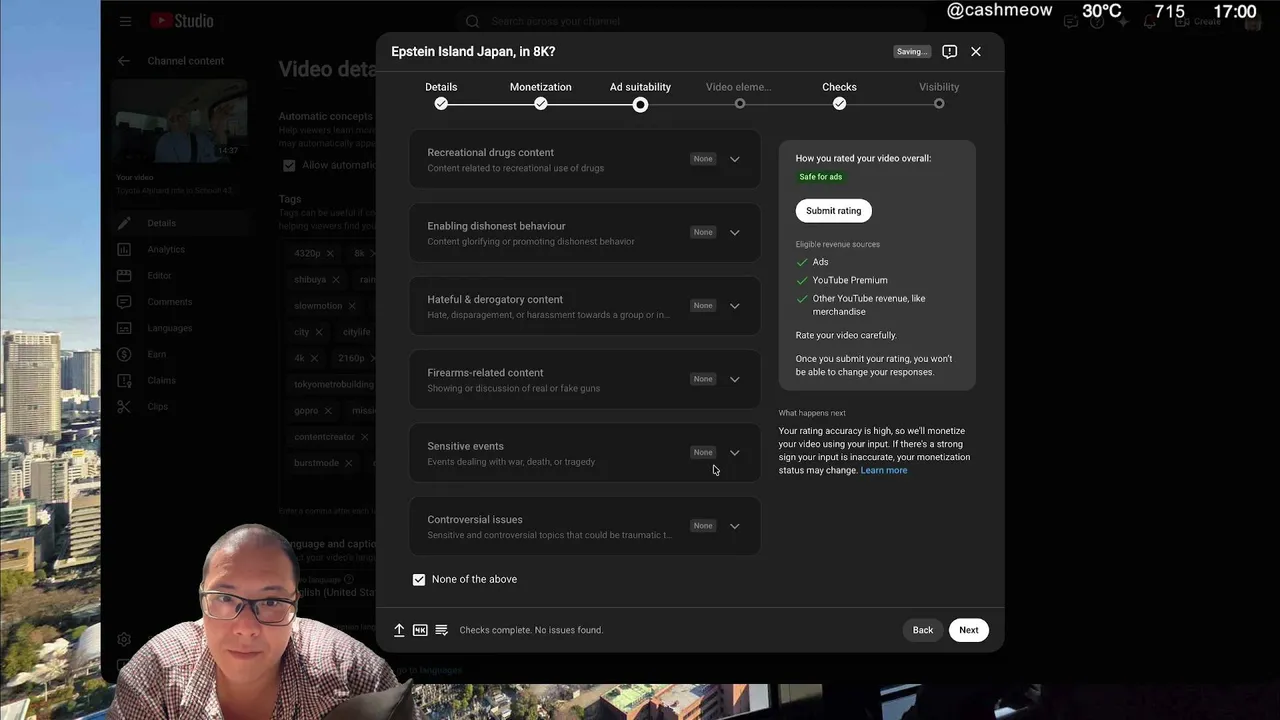The width and height of the screenshot is (1280, 720).
Task: Click the Next button
Action: pyautogui.click(x=969, y=630)
